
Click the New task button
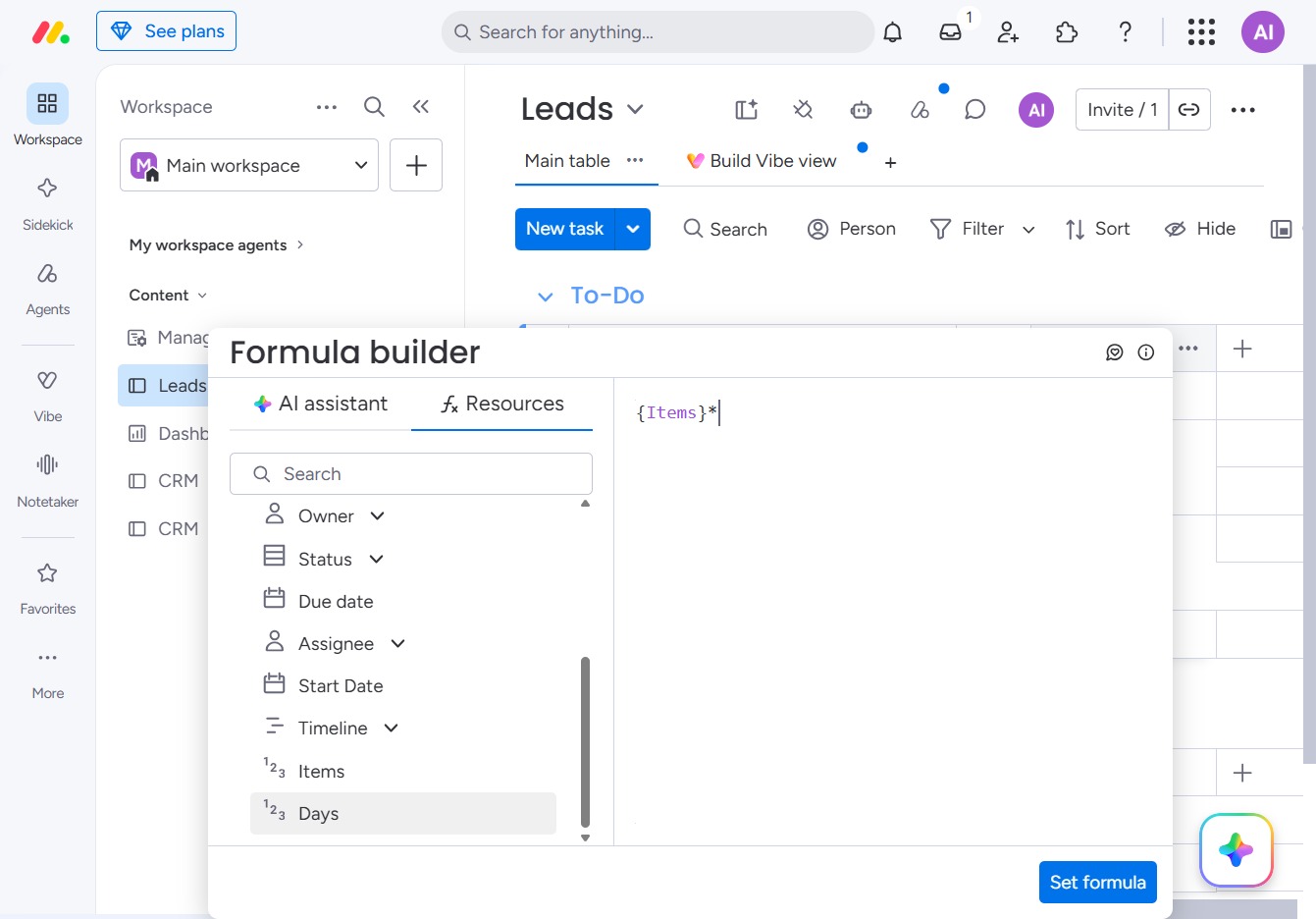click(x=565, y=229)
